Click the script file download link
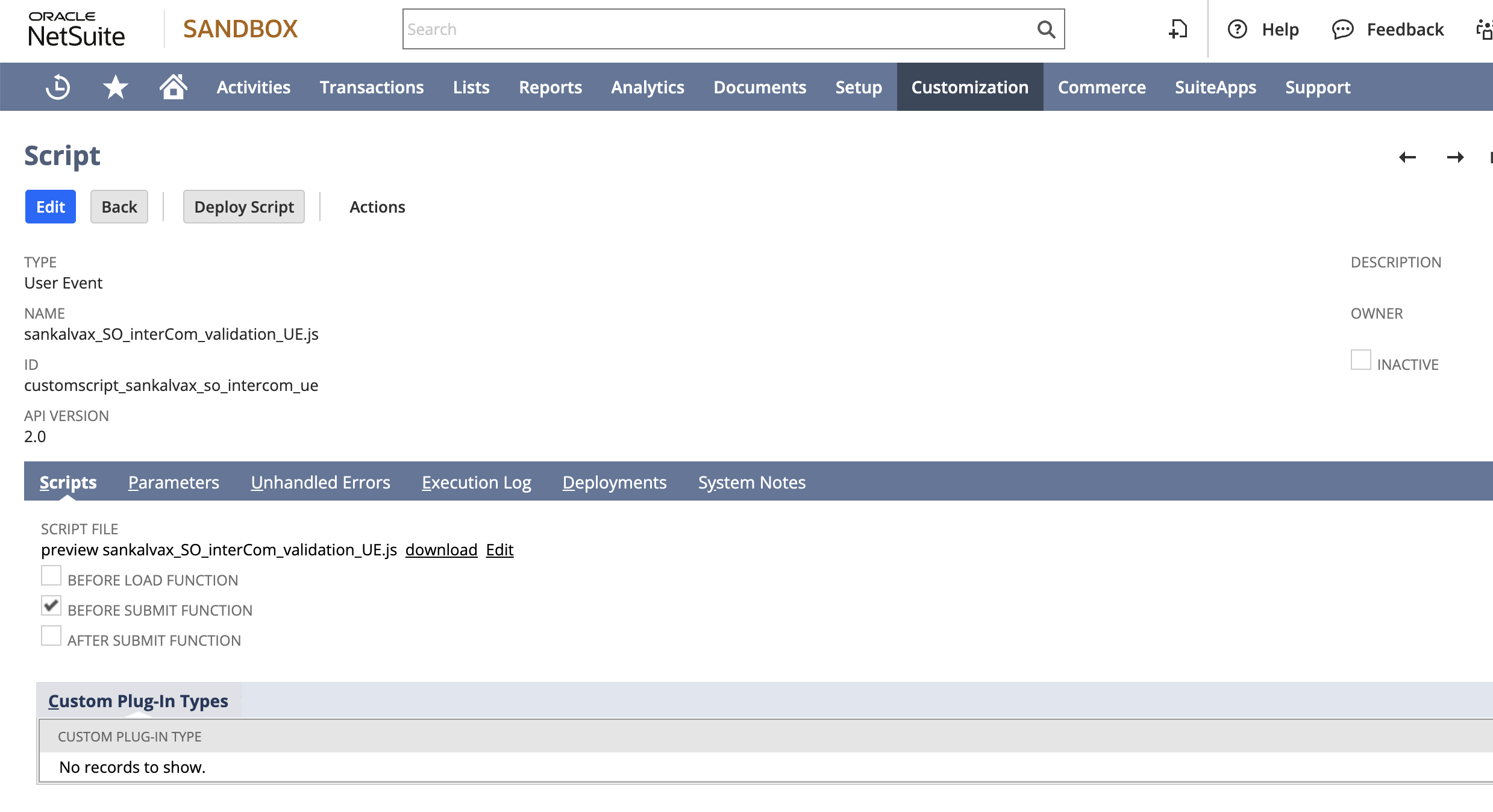The image size is (1493, 812). [441, 549]
